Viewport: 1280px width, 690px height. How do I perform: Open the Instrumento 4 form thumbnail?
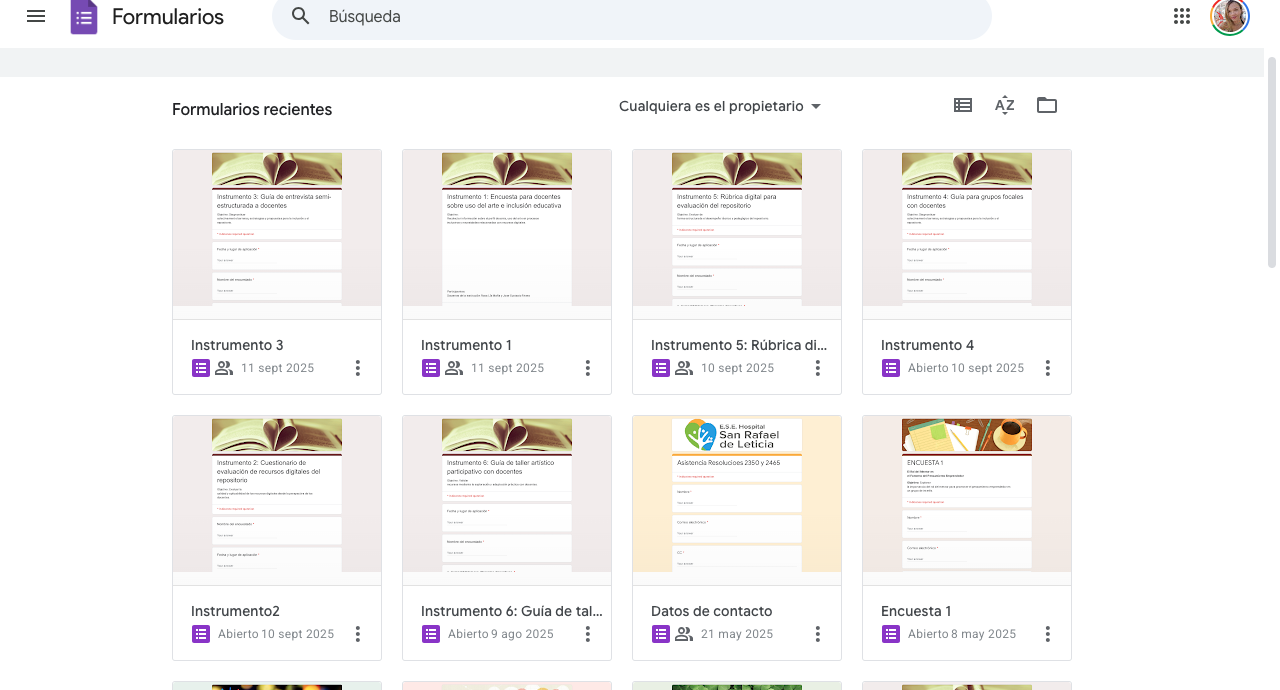point(966,234)
